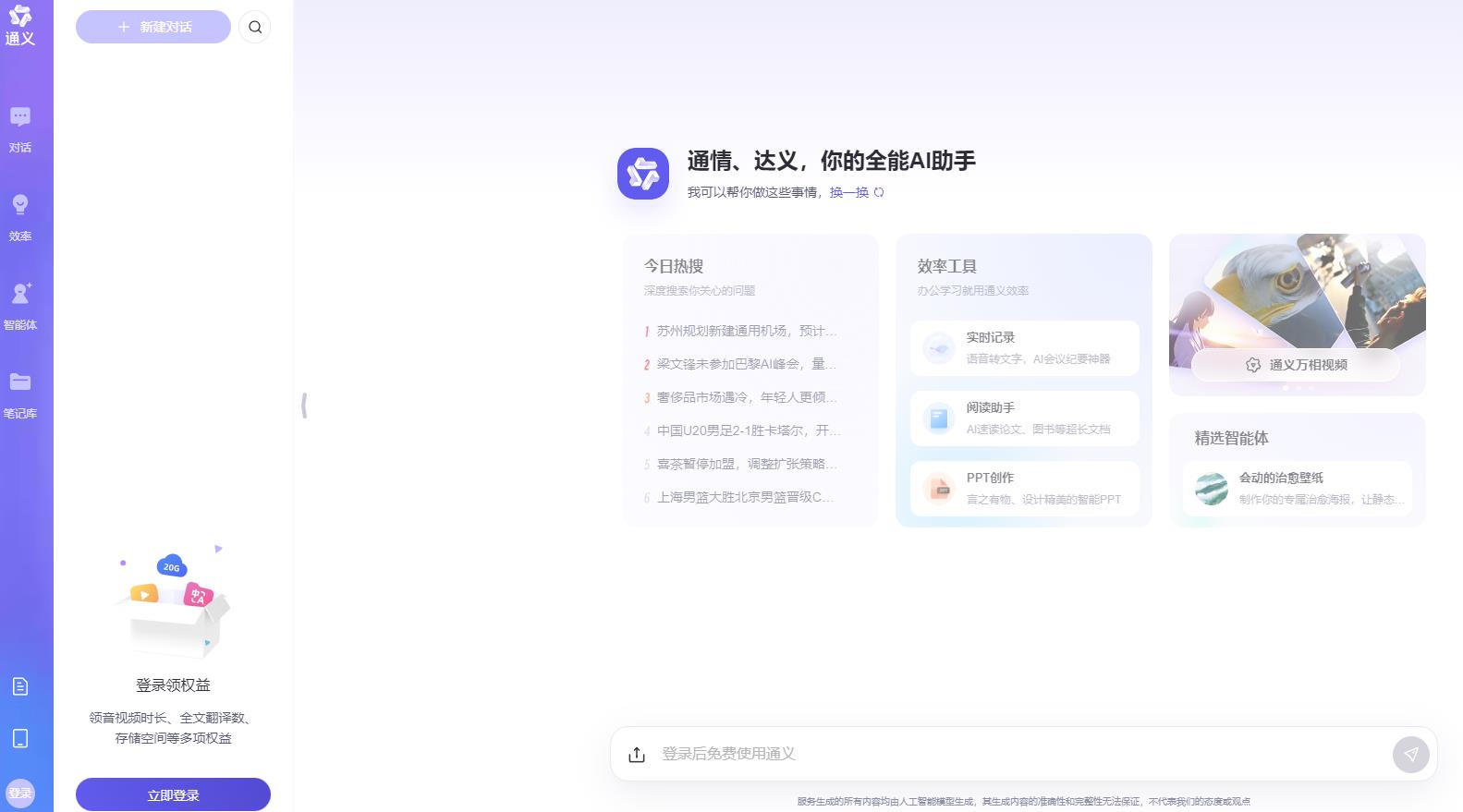
Task: Click 立即登录 login button
Action: (173, 794)
